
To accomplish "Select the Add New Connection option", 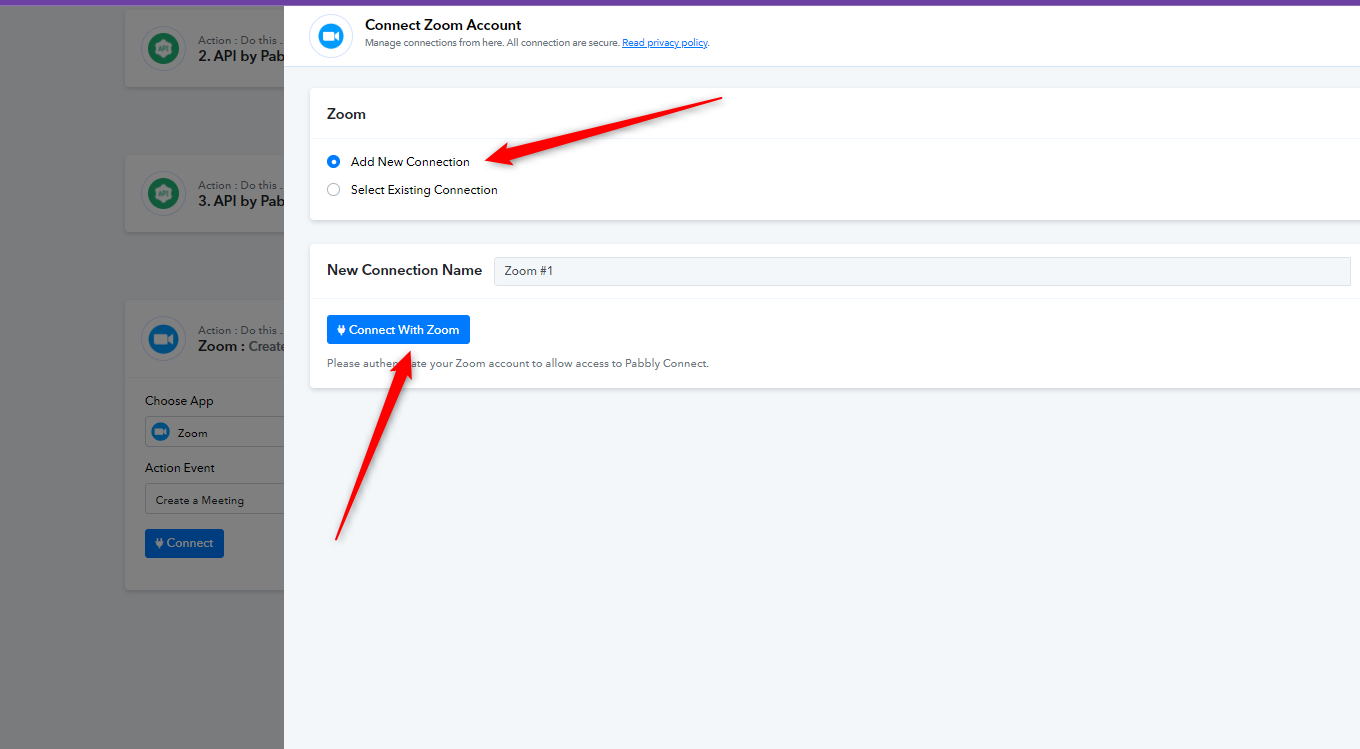I will tap(334, 162).
